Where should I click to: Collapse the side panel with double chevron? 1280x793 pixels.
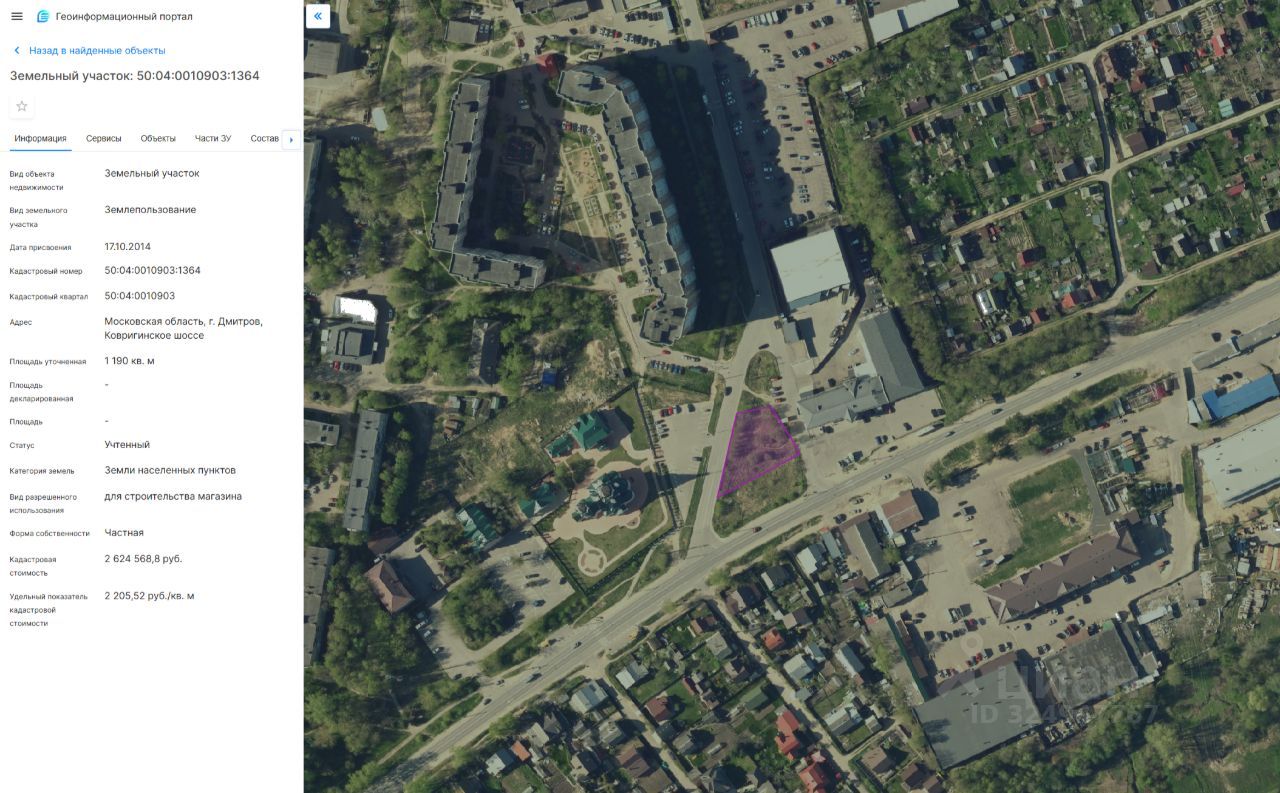click(x=318, y=16)
